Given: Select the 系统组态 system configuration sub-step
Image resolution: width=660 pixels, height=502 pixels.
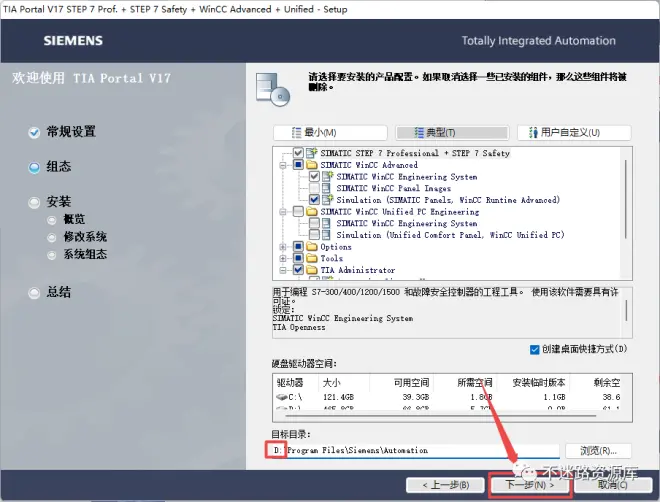Looking at the screenshot, I should pos(85,254).
